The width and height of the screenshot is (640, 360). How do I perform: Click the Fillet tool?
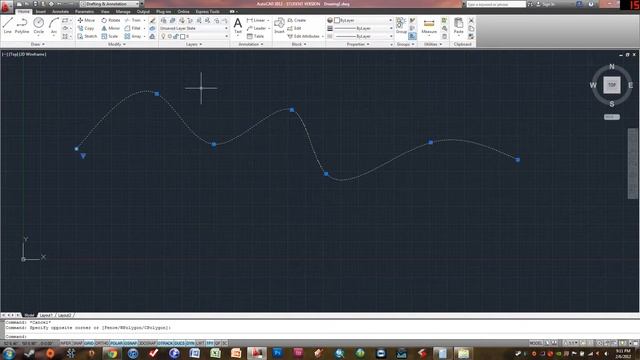pyautogui.click(x=133, y=28)
